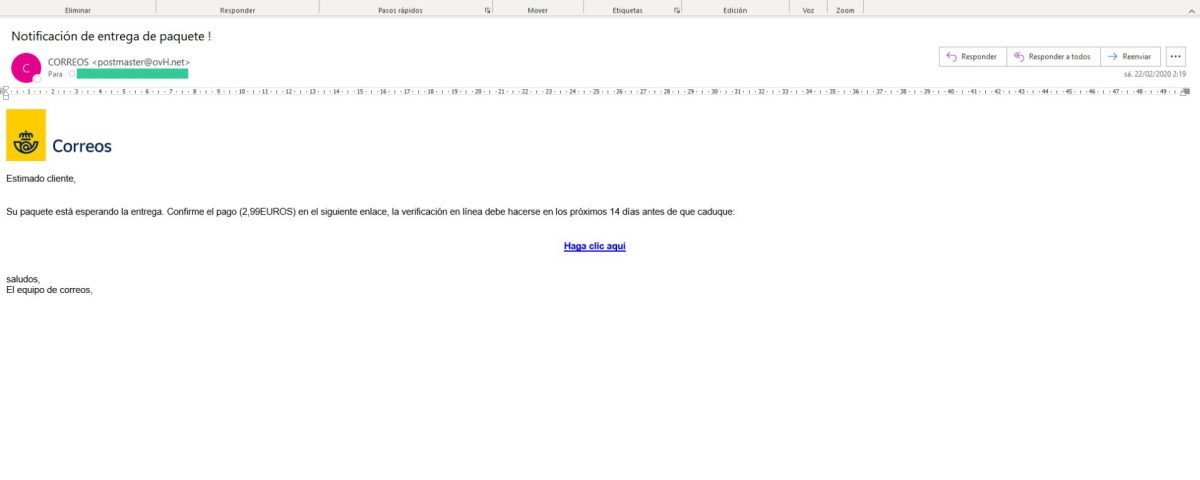Viewport: 1200px width, 480px height.
Task: Click the Mover ribbon group
Action: click(537, 10)
